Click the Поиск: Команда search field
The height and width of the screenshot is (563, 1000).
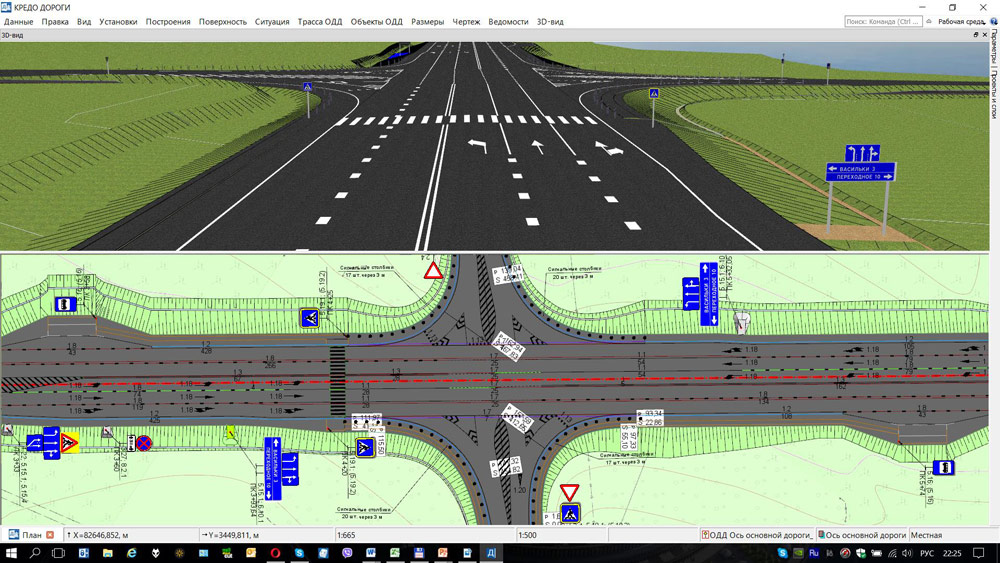pyautogui.click(x=883, y=22)
